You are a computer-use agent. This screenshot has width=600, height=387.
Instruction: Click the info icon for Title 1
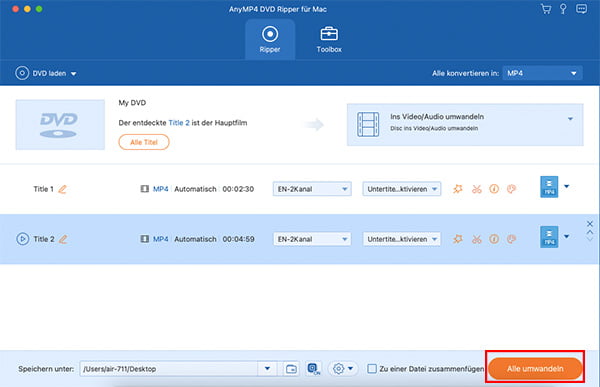coord(494,189)
